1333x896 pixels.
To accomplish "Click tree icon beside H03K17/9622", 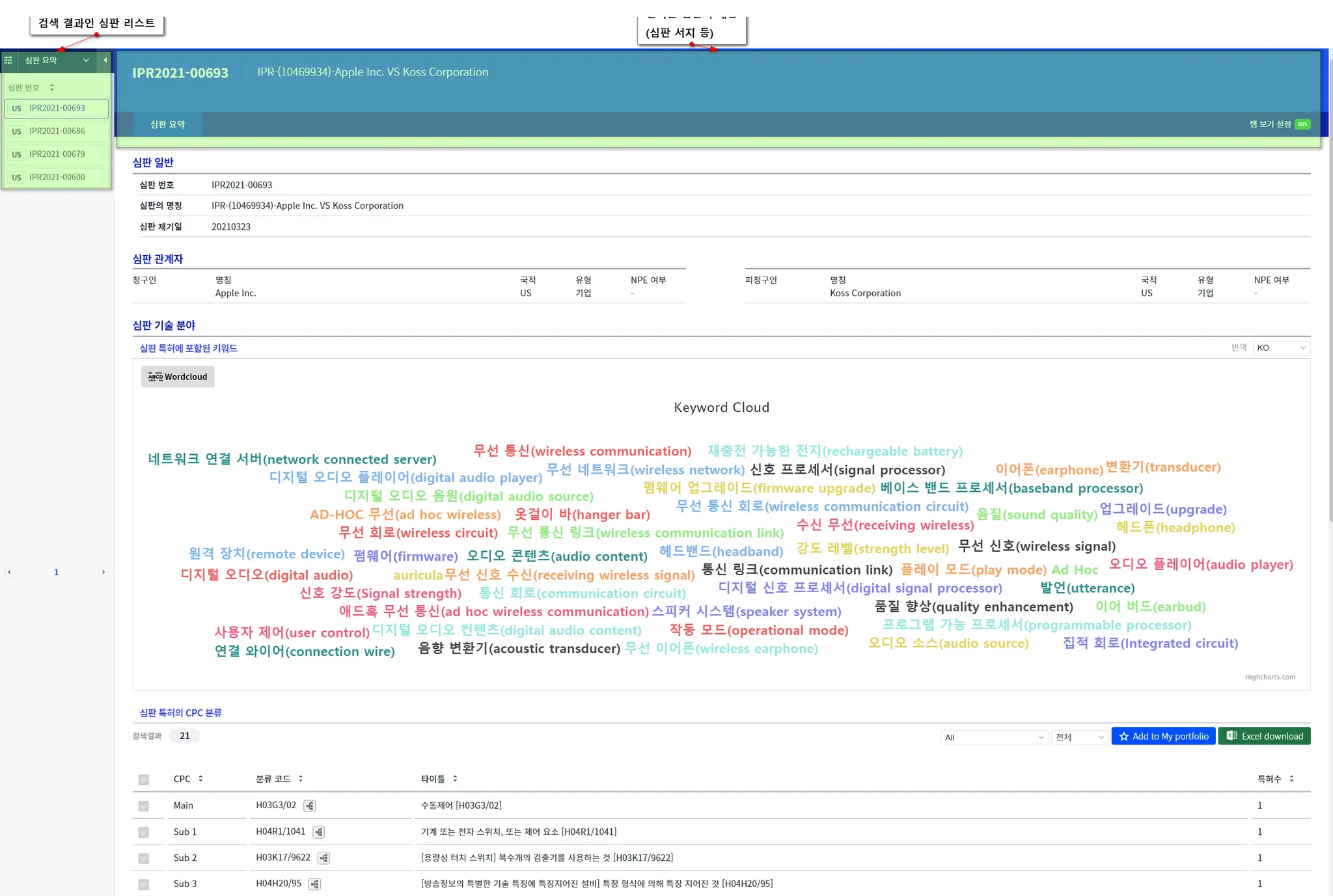I will click(x=324, y=858).
